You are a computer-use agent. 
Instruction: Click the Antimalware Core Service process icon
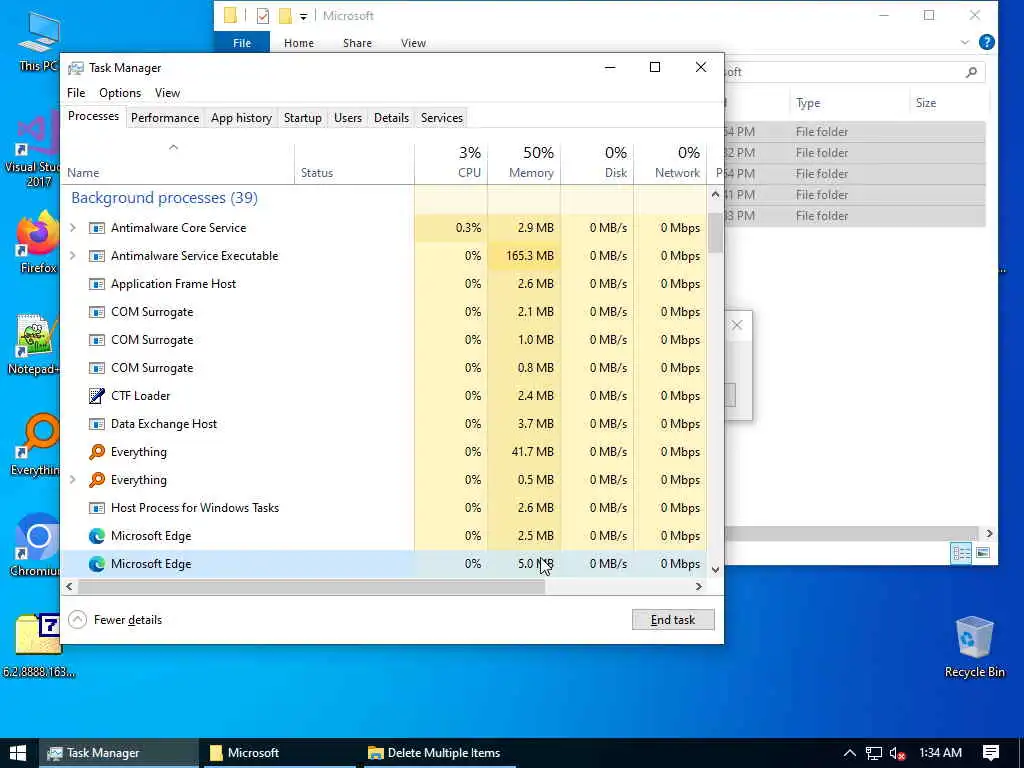point(97,228)
